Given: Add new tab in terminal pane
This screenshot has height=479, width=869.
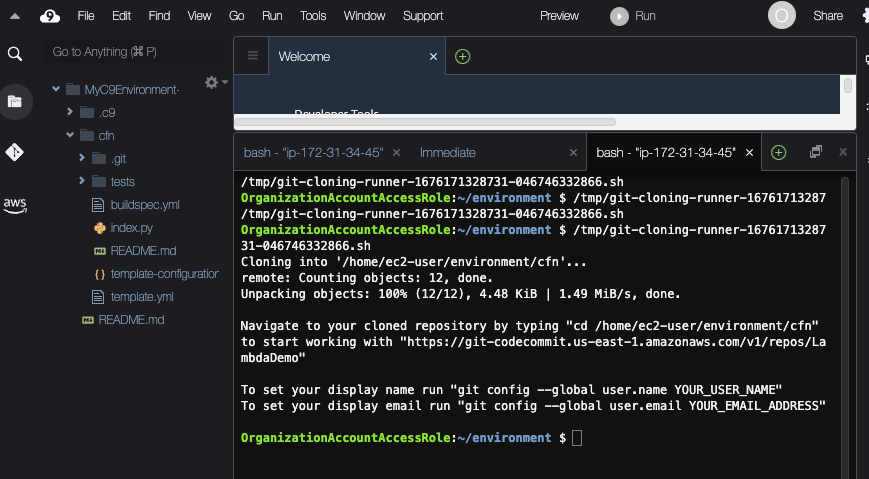Looking at the screenshot, I should pos(778,152).
